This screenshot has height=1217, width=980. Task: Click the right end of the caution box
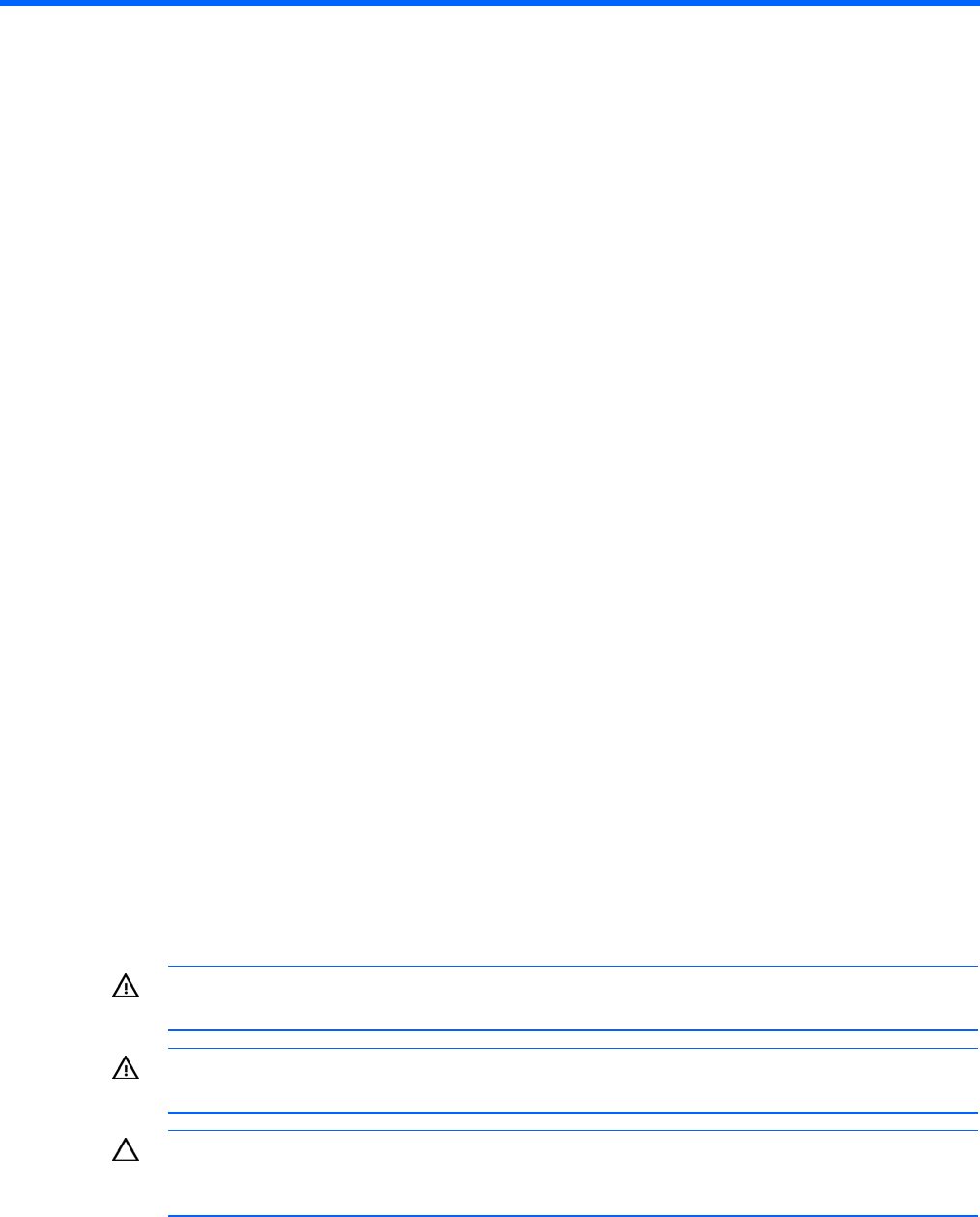pyautogui.click(x=969, y=1173)
